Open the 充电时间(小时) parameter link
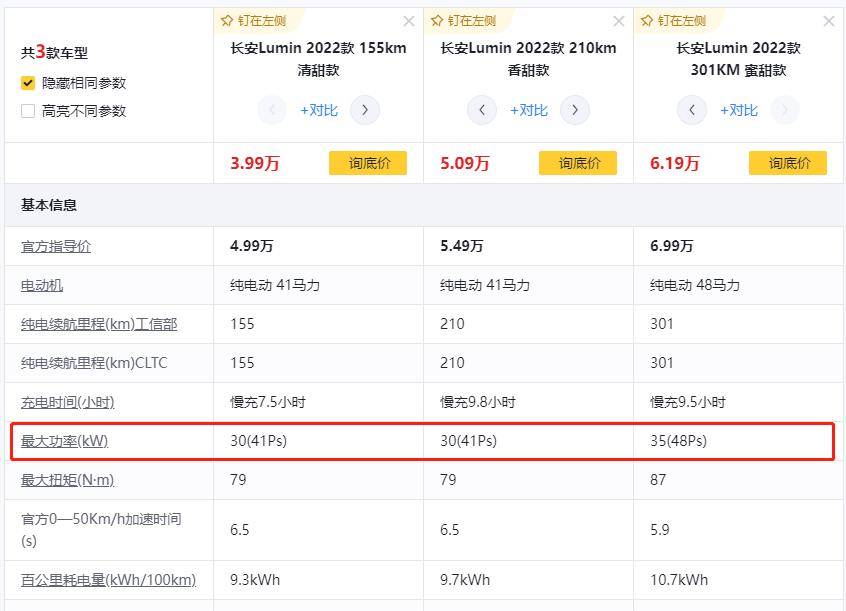Screen dimensions: 846x611 (67, 402)
